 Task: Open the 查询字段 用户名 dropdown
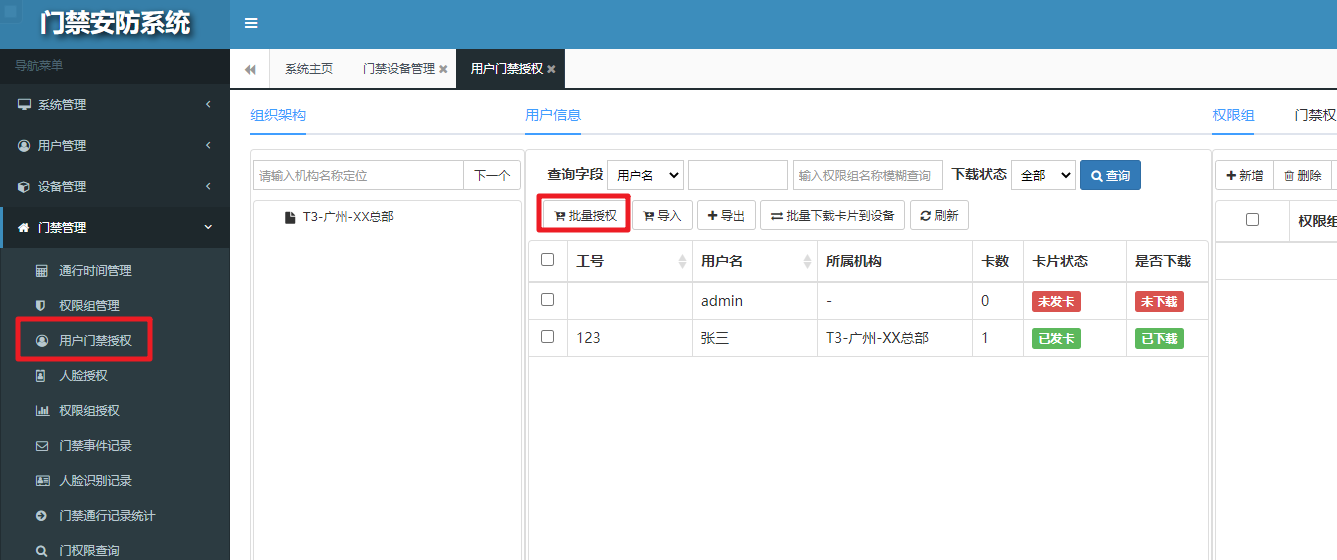click(x=645, y=175)
